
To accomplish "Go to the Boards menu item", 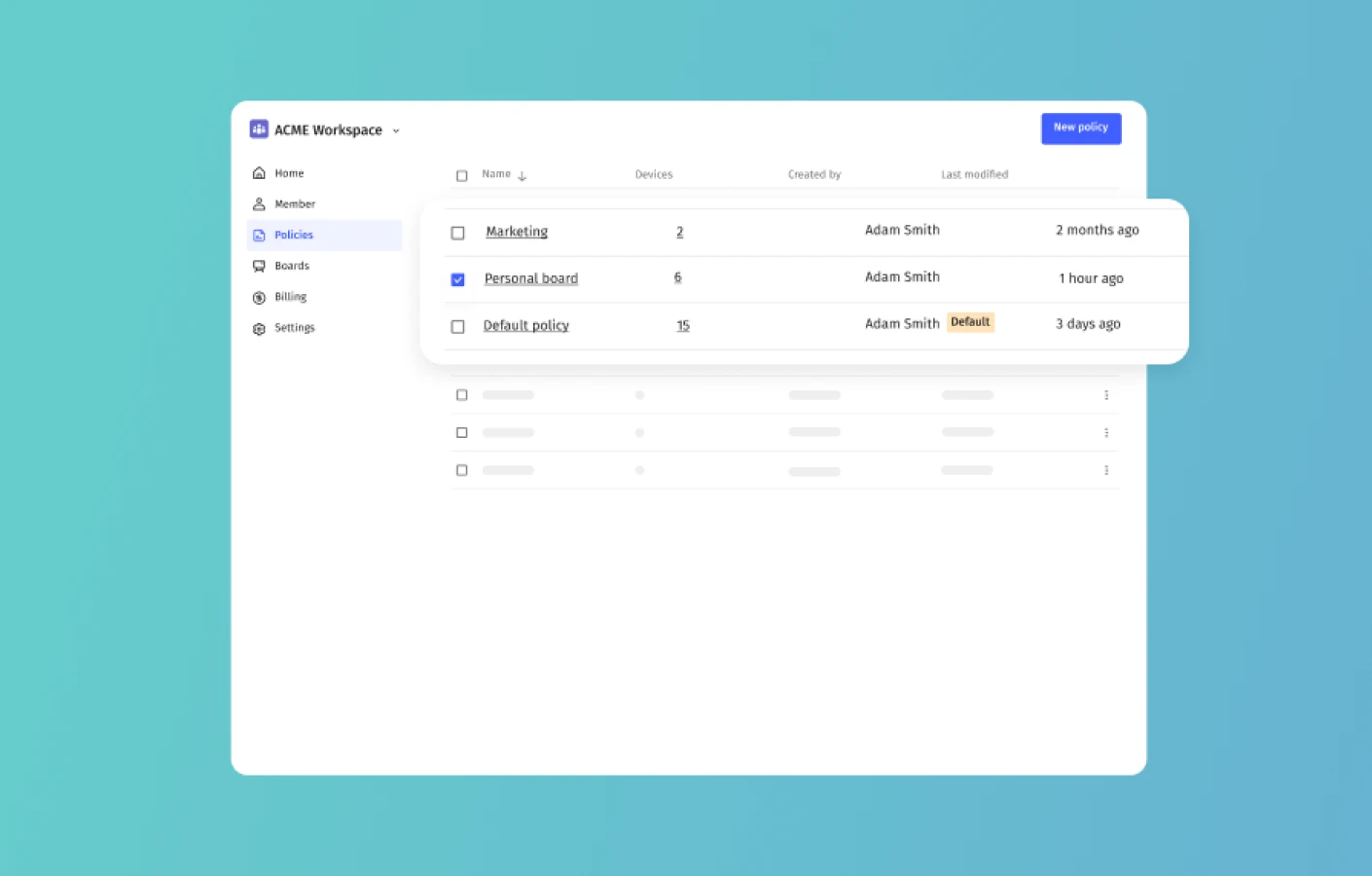I will tap(292, 266).
